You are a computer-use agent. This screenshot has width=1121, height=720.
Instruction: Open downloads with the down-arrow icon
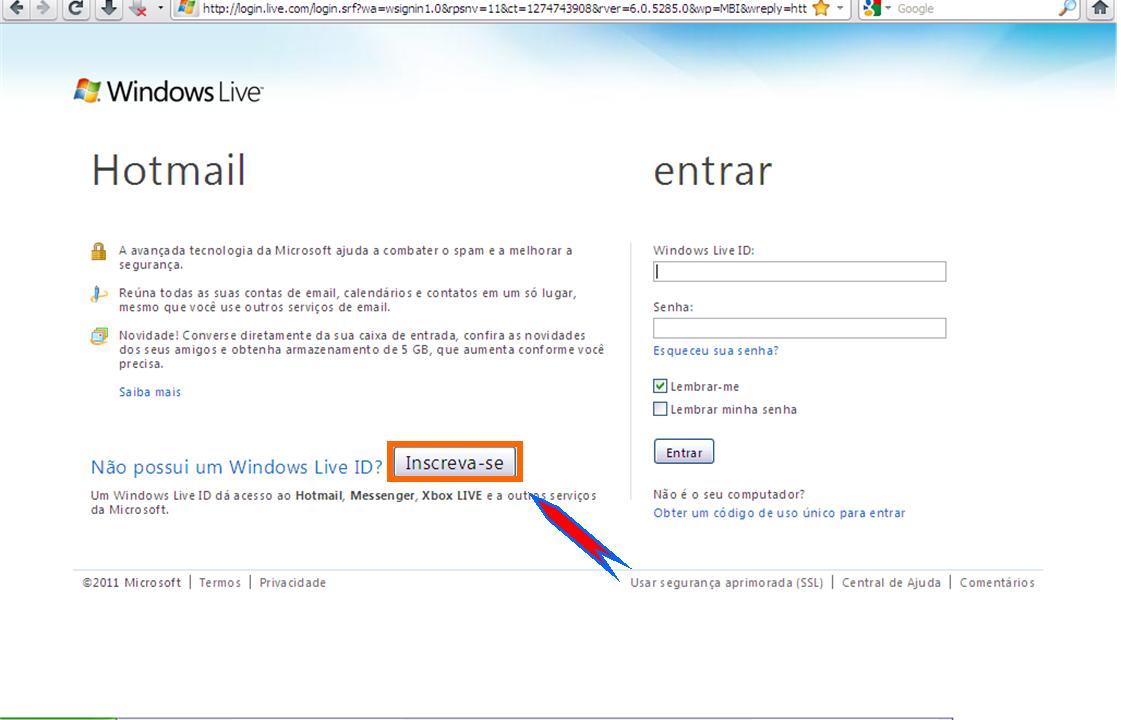tap(109, 9)
